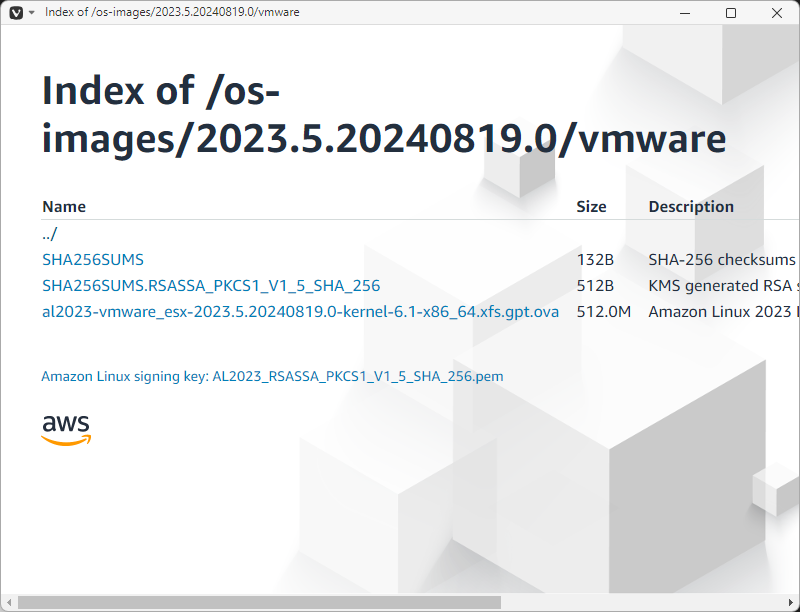Click the AWS logo
The width and height of the screenshot is (800, 612).
coord(66,428)
